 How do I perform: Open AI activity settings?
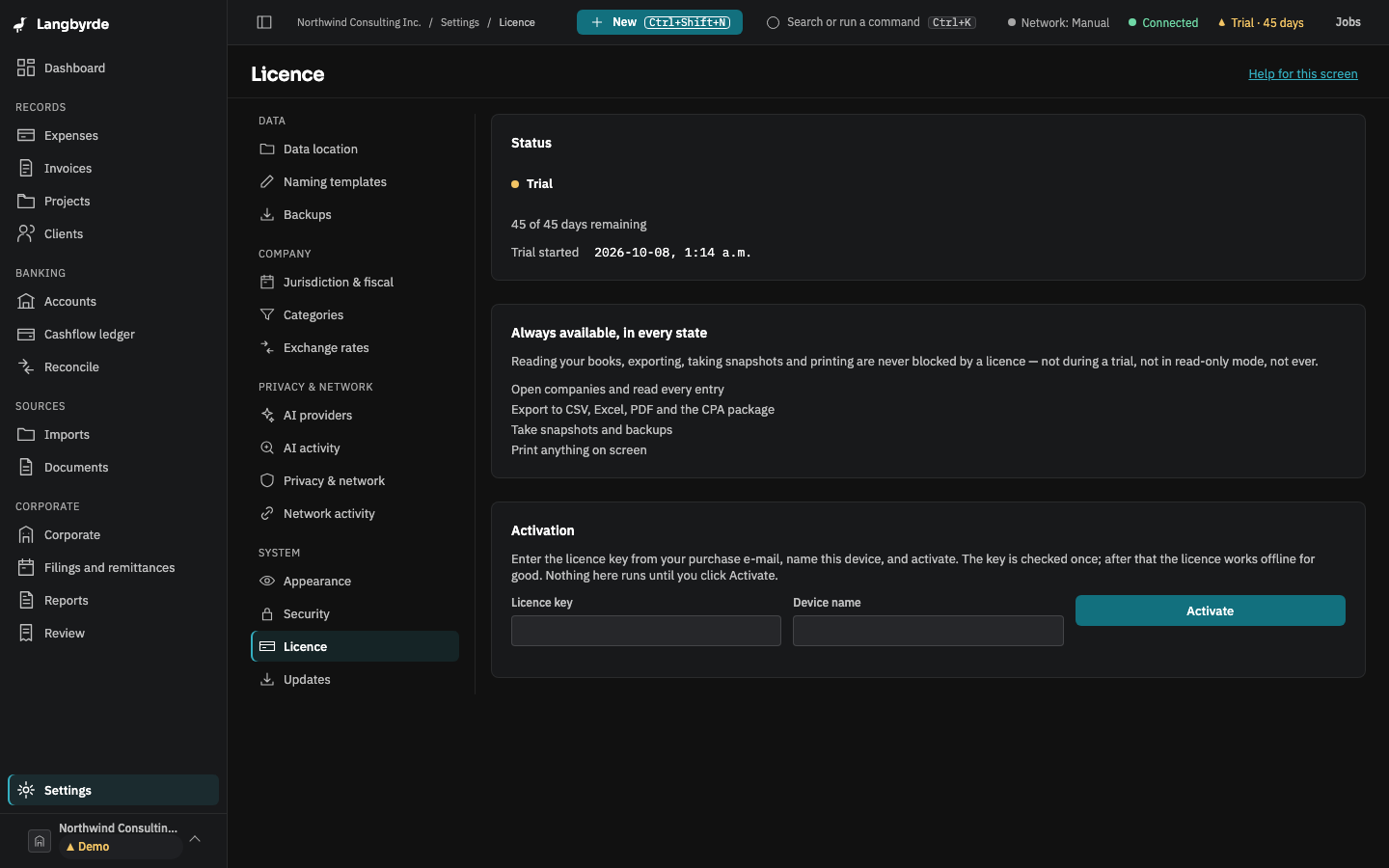point(355,448)
